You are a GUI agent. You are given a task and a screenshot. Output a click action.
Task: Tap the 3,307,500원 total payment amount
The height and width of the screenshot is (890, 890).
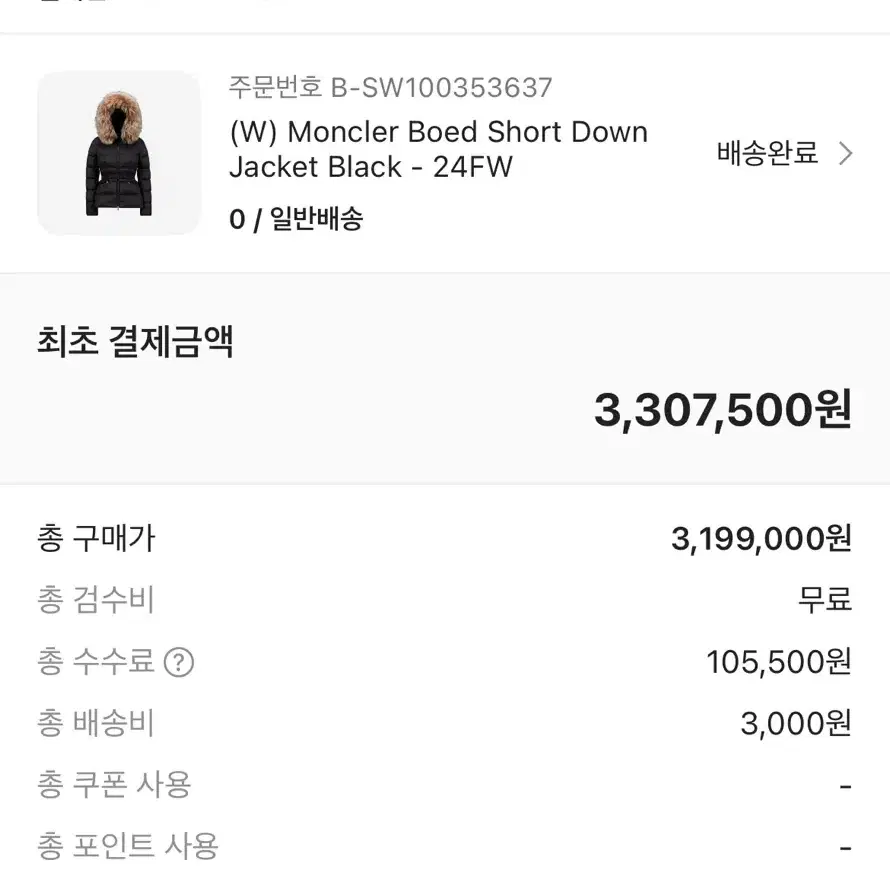coord(723,410)
